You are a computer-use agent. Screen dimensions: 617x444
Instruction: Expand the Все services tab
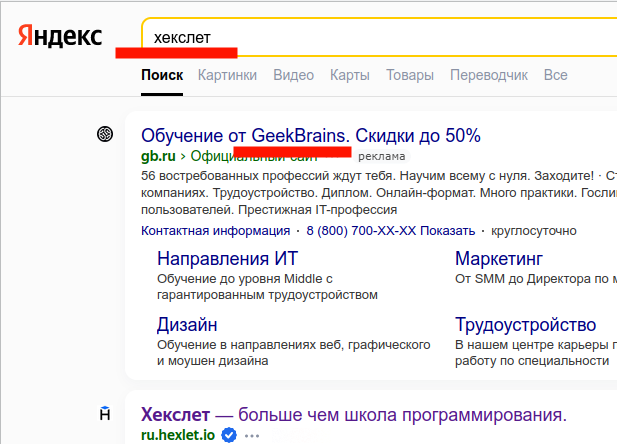(x=556, y=75)
